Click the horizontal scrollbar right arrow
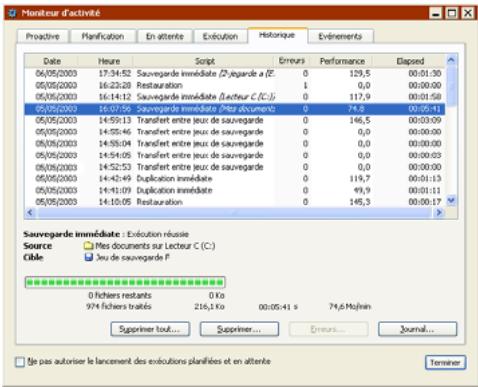Image resolution: width=478 pixels, height=387 pixels. click(x=439, y=212)
